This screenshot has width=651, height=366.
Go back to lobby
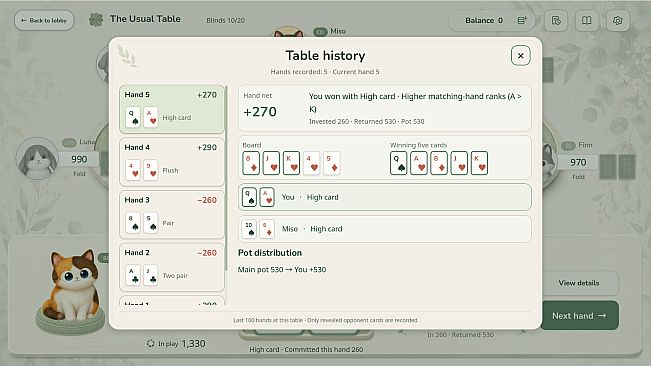tap(44, 20)
